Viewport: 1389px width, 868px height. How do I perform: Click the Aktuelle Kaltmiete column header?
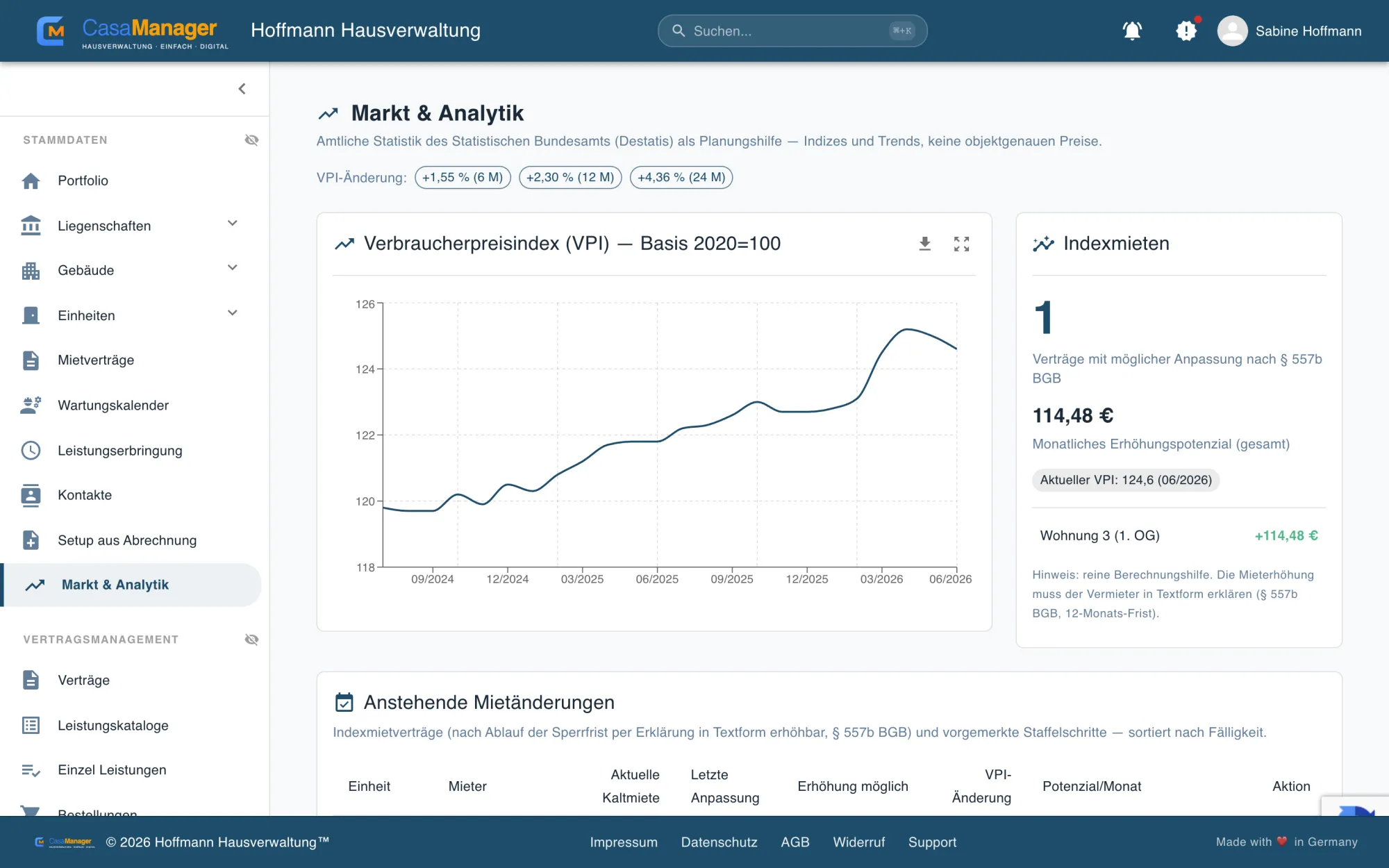[631, 787]
